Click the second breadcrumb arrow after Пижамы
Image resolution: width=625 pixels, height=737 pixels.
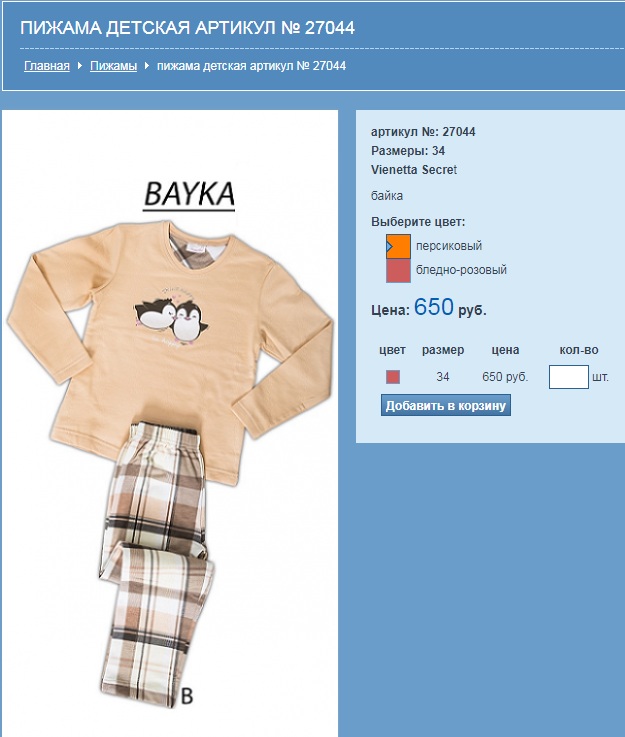(x=147, y=66)
